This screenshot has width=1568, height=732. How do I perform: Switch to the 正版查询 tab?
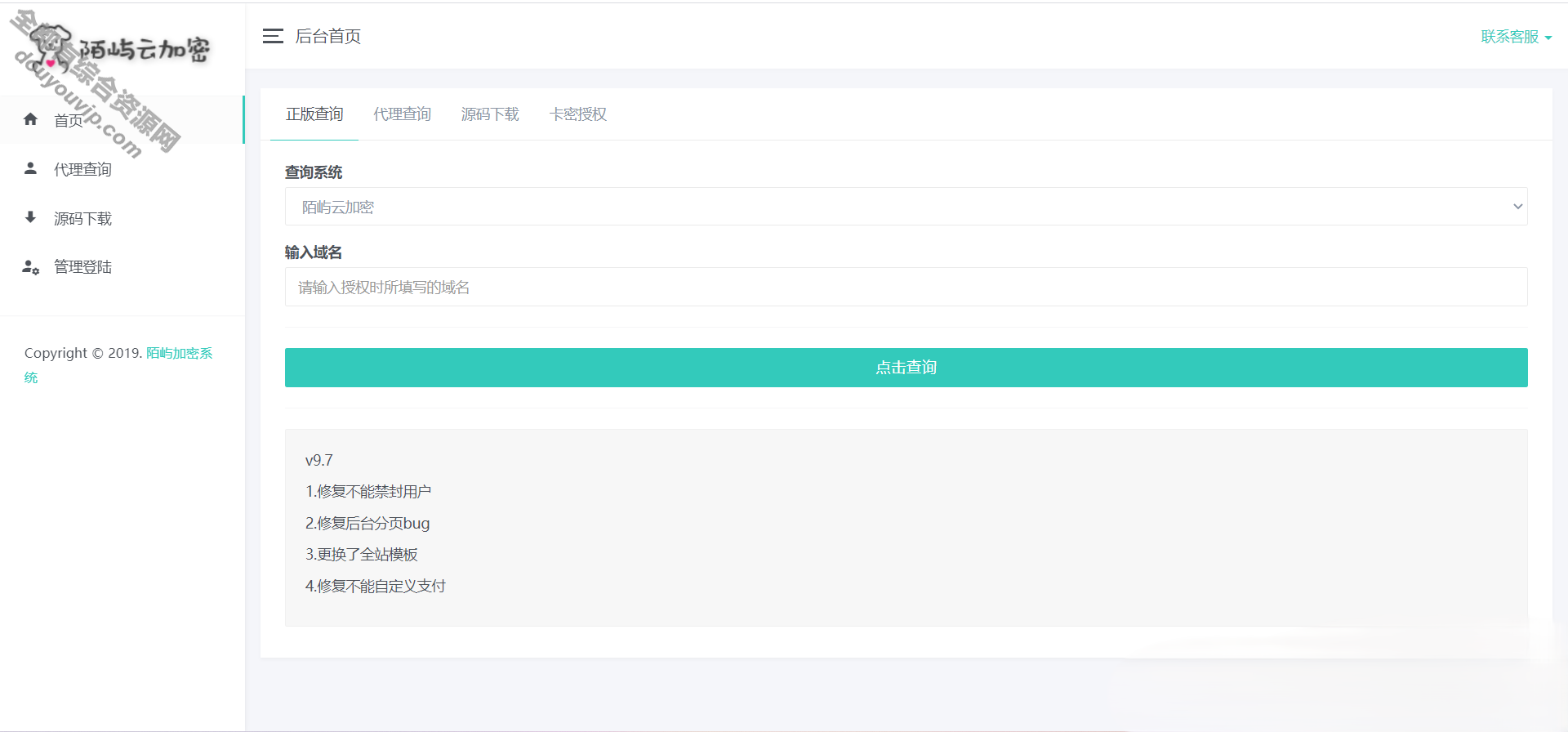314,114
